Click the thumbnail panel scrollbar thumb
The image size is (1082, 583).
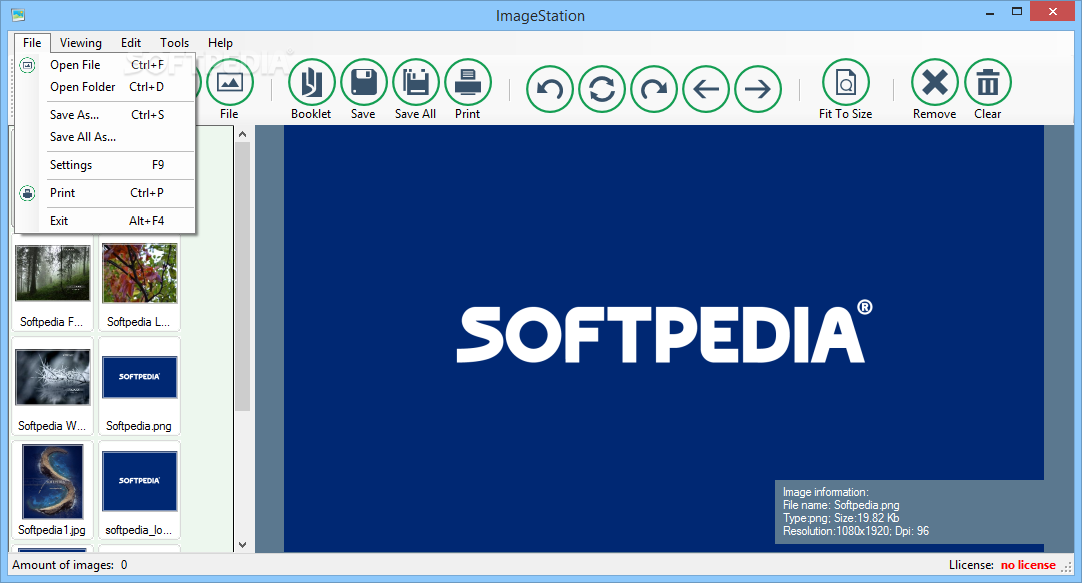[x=242, y=276]
